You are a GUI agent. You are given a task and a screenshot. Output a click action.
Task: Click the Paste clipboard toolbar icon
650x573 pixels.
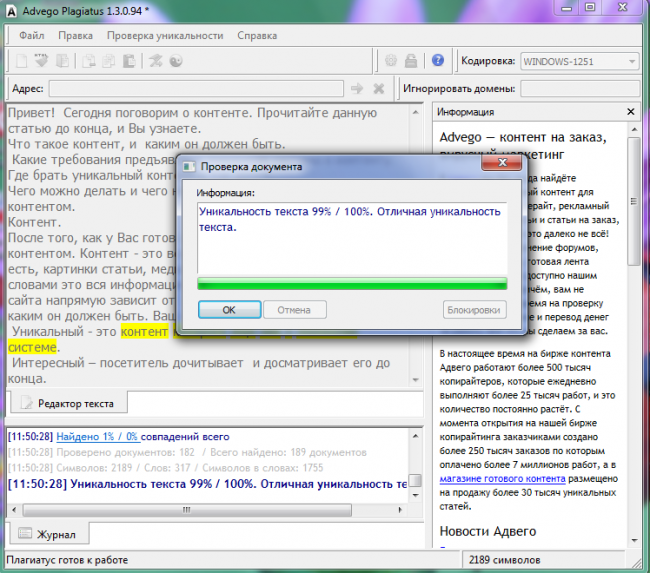(129, 61)
